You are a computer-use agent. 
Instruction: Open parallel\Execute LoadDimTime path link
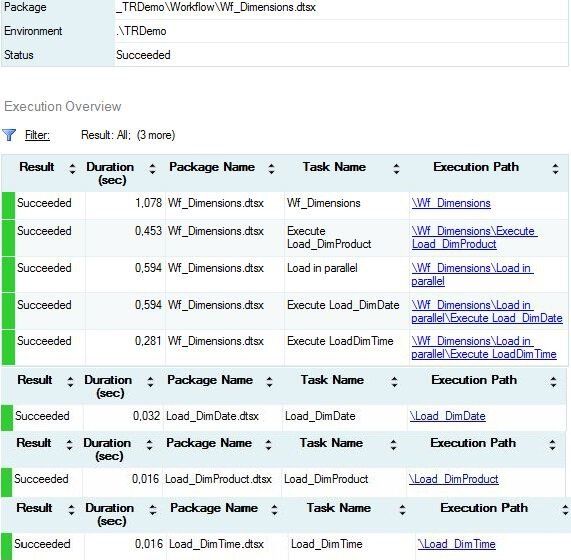pyautogui.click(x=484, y=347)
